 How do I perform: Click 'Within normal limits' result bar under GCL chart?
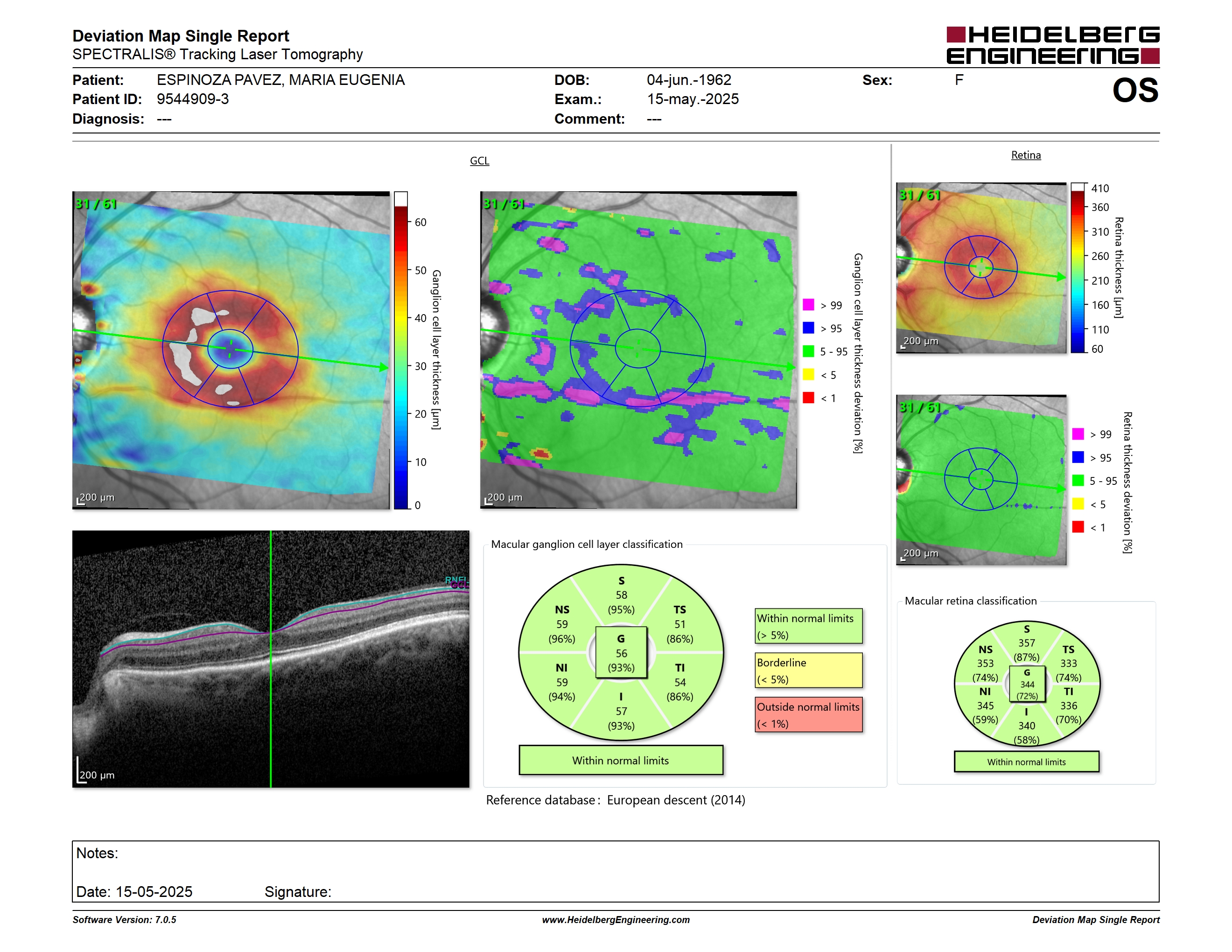pos(621,760)
